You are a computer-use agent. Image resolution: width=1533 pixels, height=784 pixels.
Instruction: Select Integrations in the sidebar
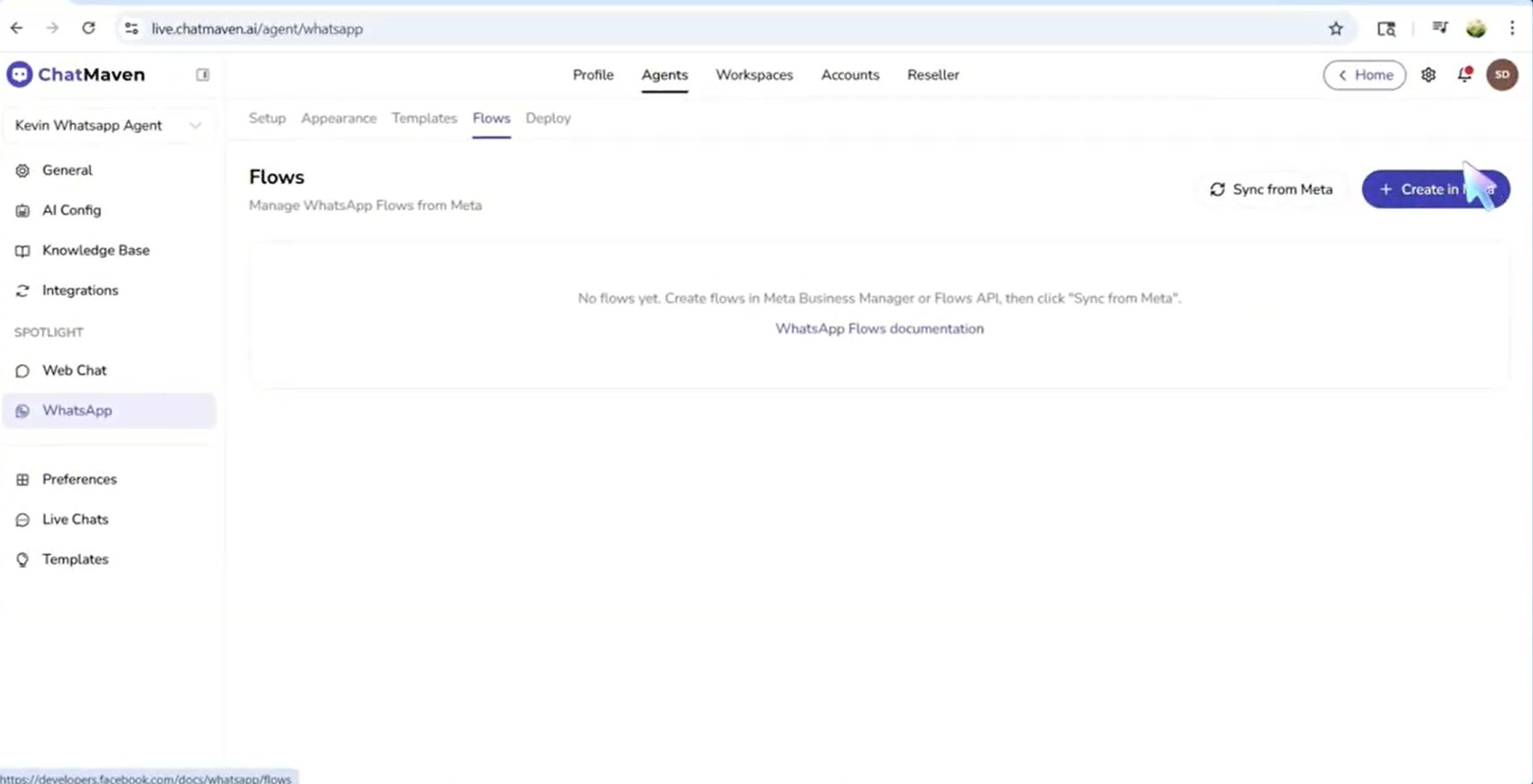click(x=80, y=290)
